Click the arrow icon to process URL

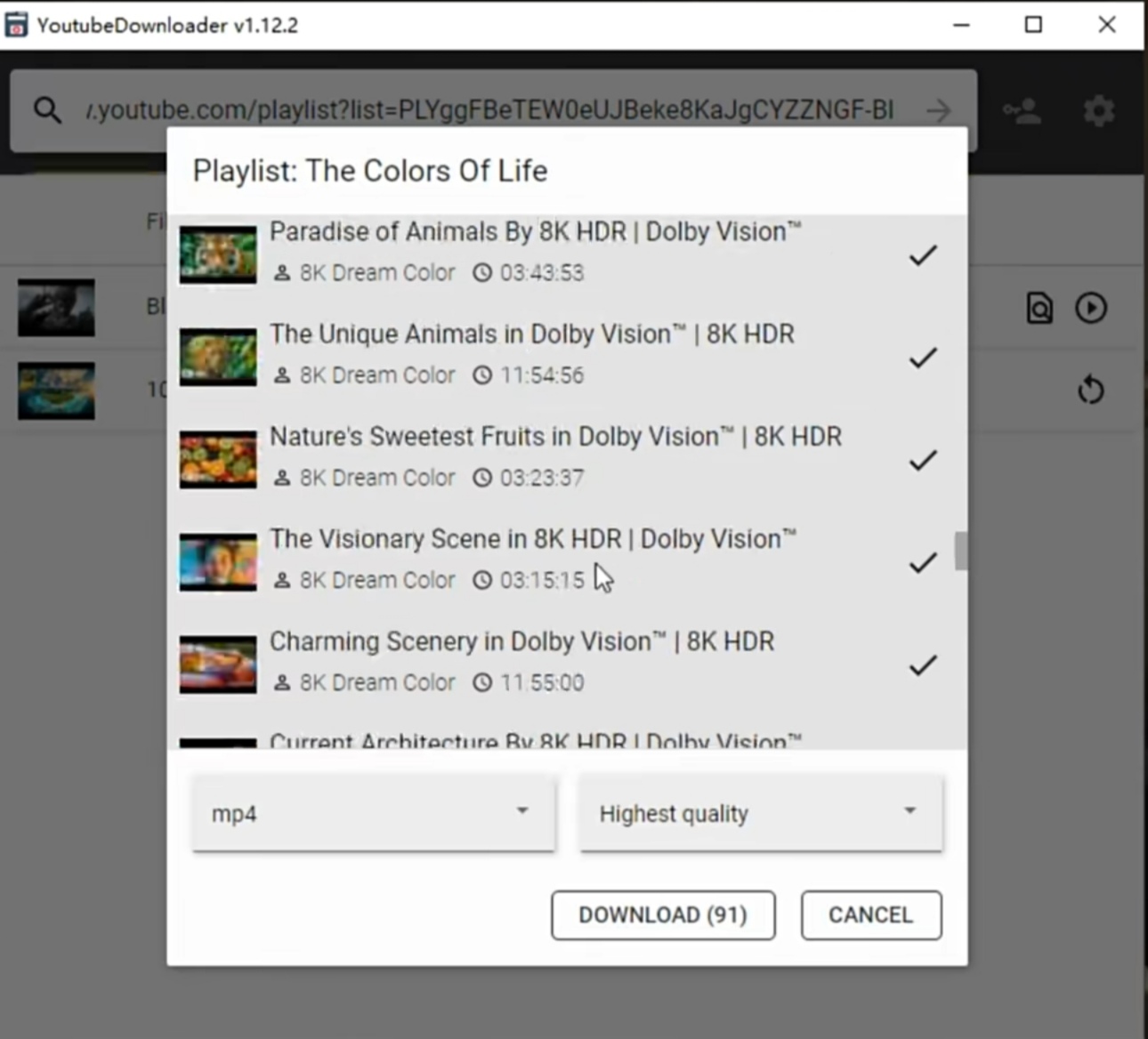coord(938,110)
